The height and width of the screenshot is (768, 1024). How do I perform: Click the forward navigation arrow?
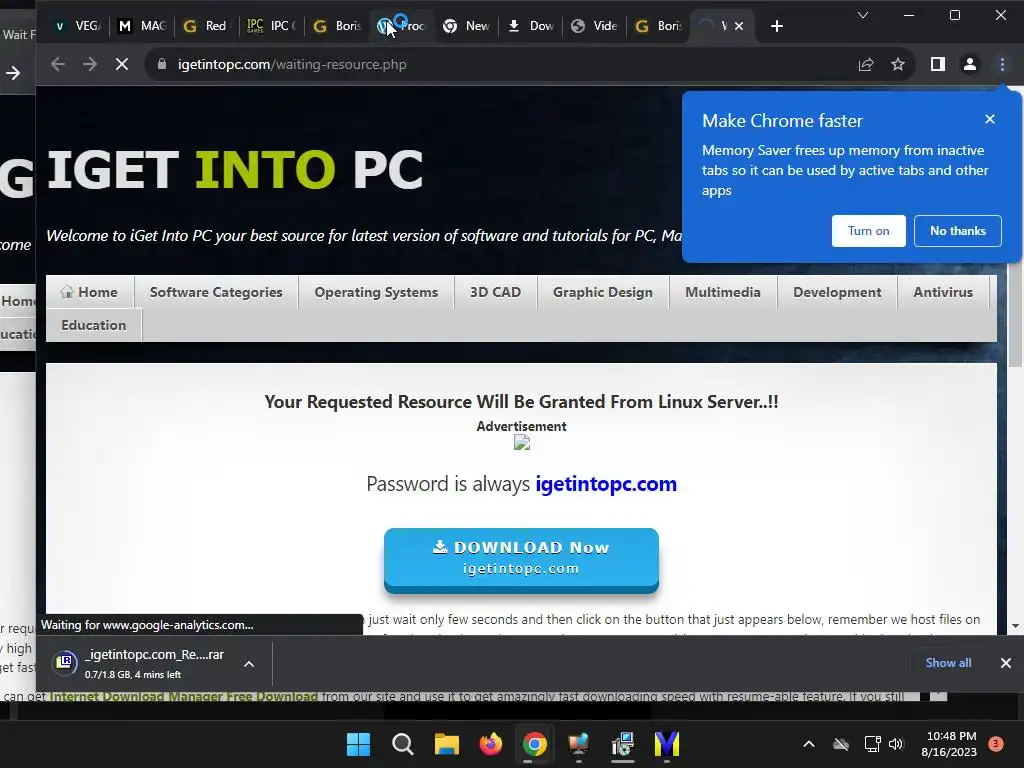[x=89, y=64]
